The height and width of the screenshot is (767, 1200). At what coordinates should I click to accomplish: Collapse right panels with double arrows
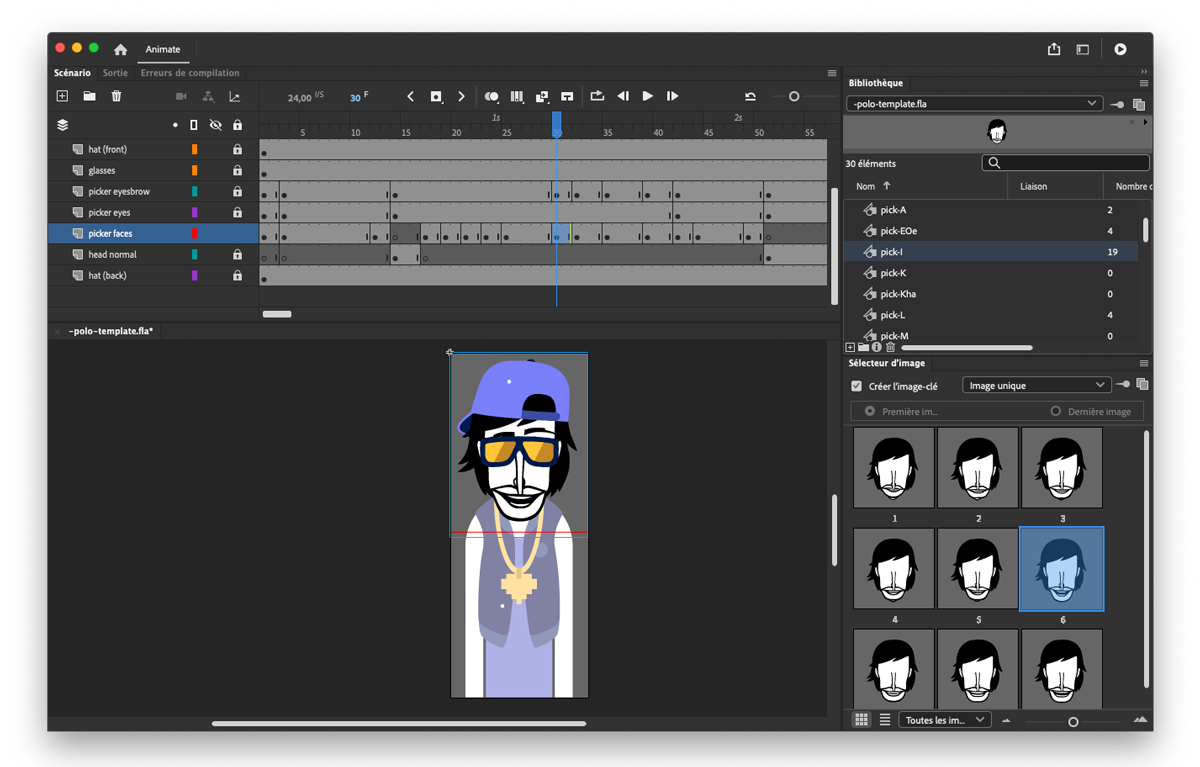1143,72
